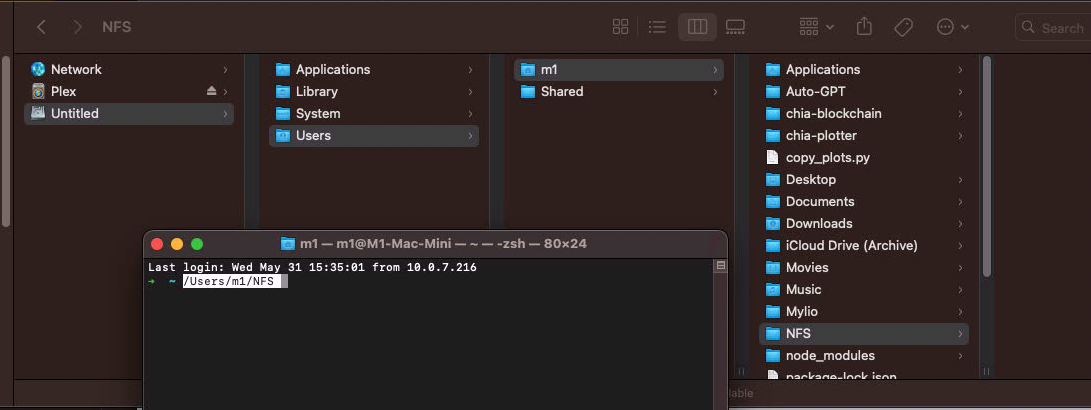Open the Tags icon in toolbar
Image resolution: width=1091 pixels, height=410 pixels.
[x=903, y=27]
